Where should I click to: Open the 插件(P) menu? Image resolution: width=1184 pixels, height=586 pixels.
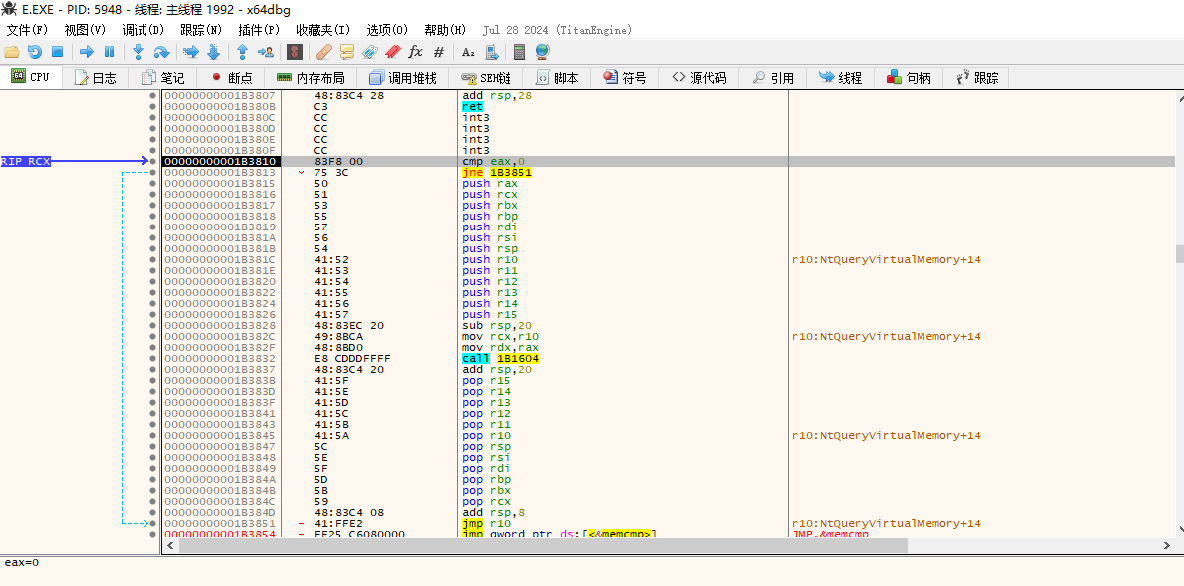tap(259, 30)
